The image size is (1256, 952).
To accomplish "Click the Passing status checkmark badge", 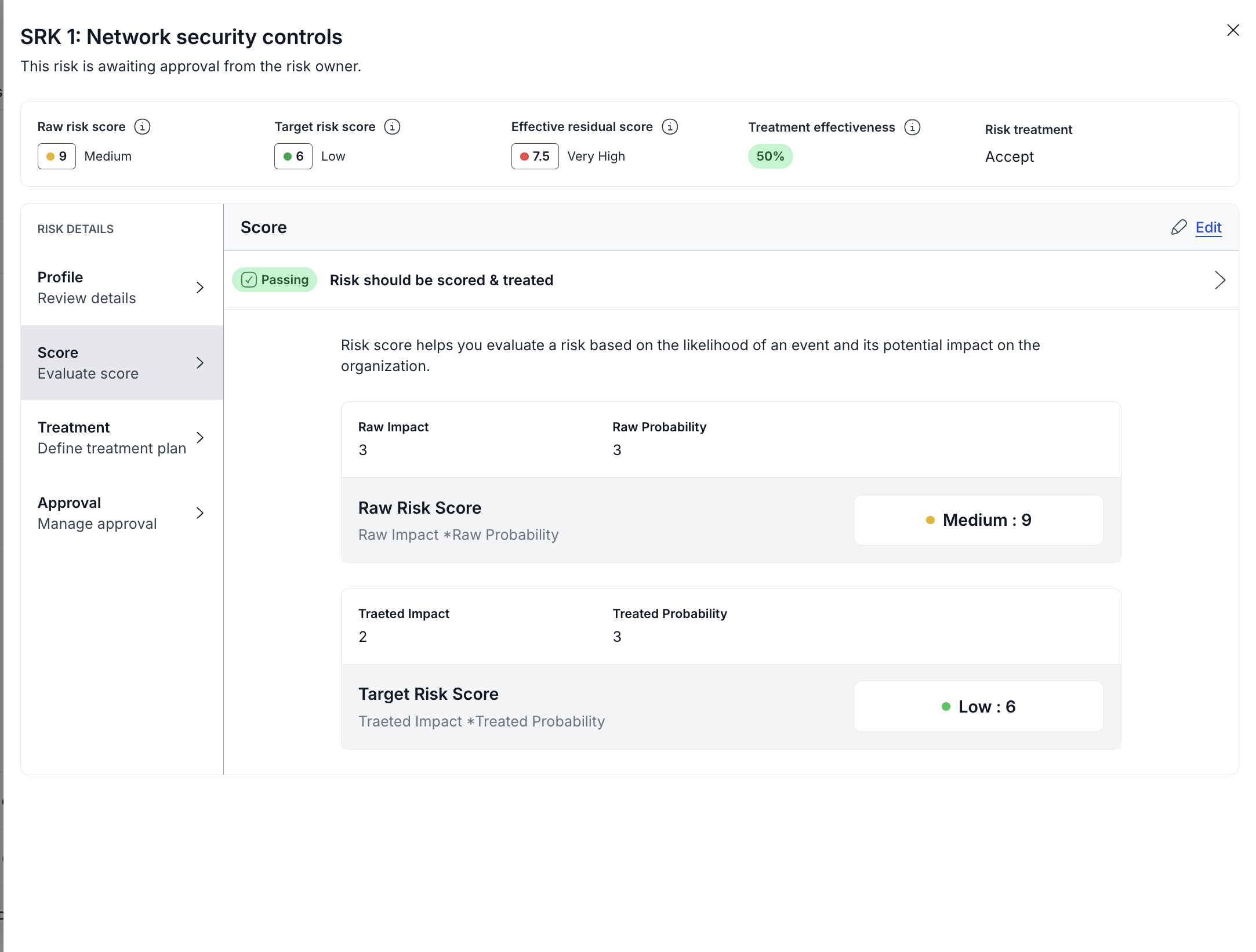I will coord(274,280).
